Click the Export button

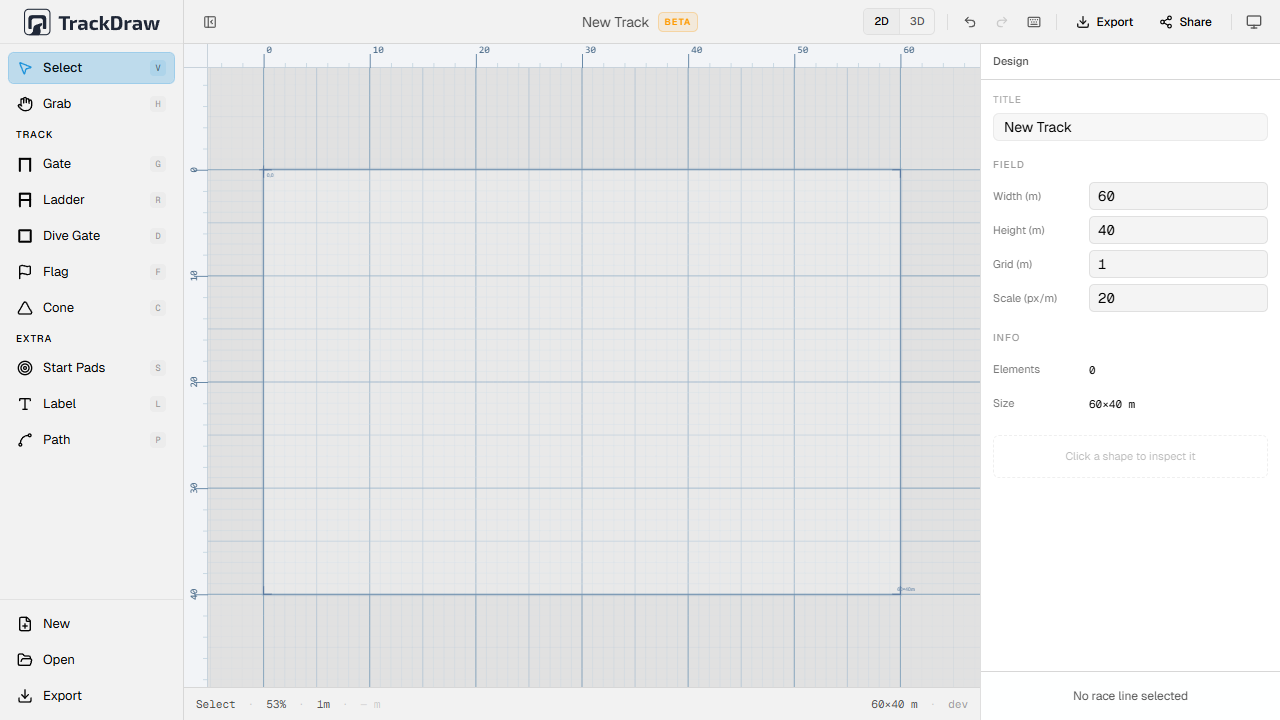point(1104,21)
